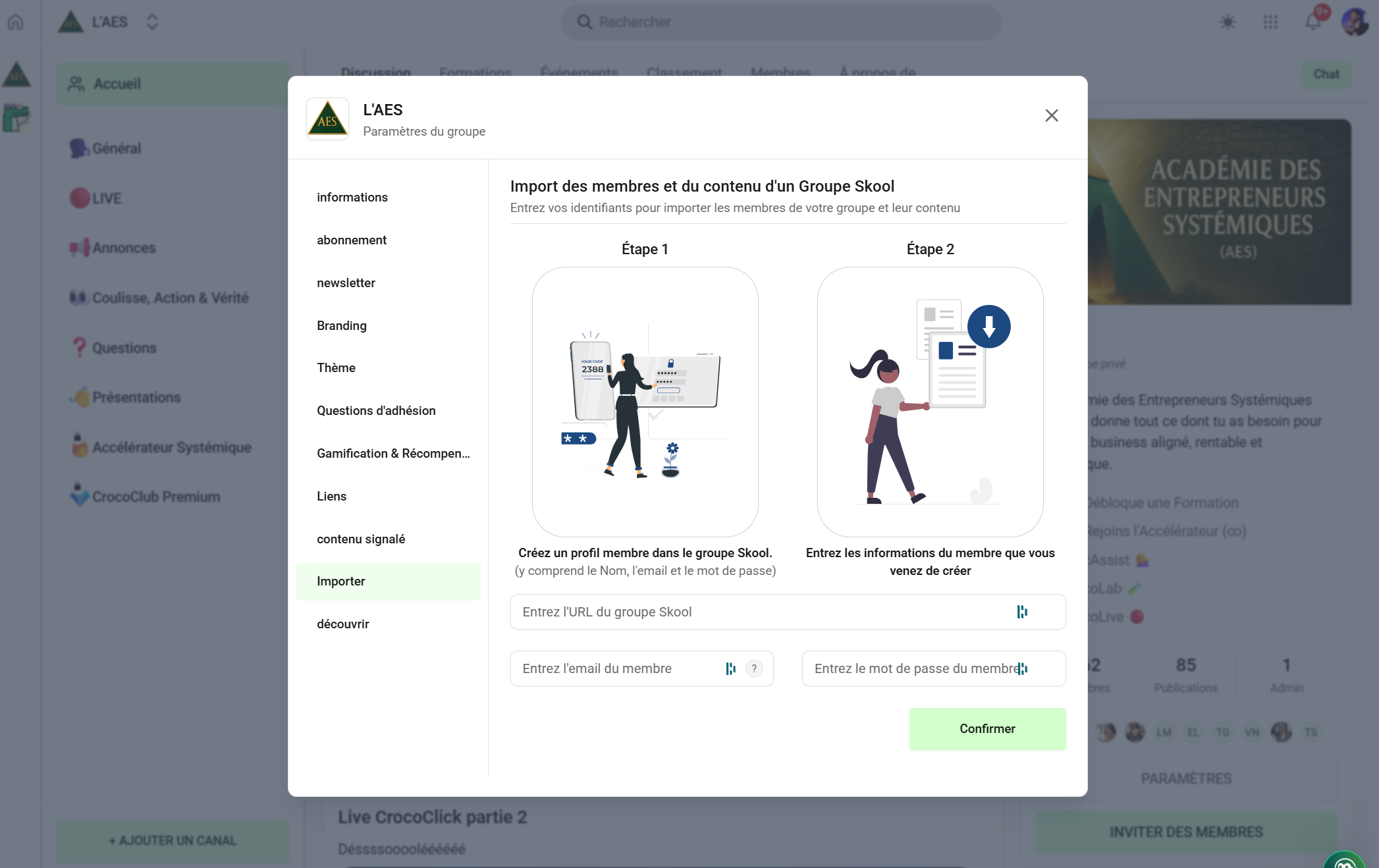
Task: Open notifications bell
Action: pos(1313,22)
